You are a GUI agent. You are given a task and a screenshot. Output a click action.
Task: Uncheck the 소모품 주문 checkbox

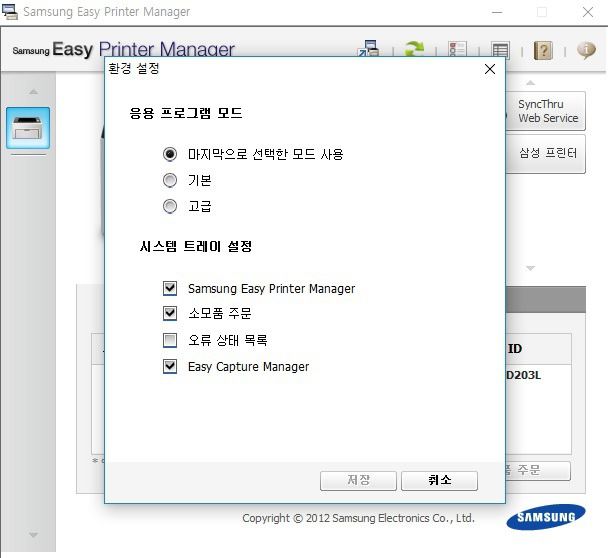point(170,313)
